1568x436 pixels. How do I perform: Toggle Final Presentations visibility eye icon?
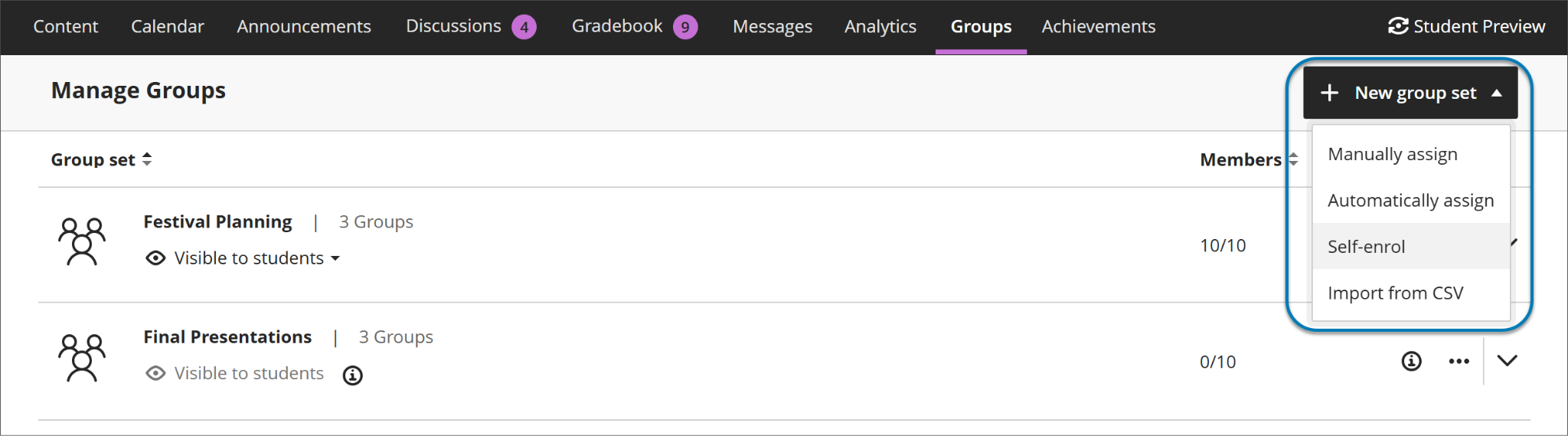[155, 373]
